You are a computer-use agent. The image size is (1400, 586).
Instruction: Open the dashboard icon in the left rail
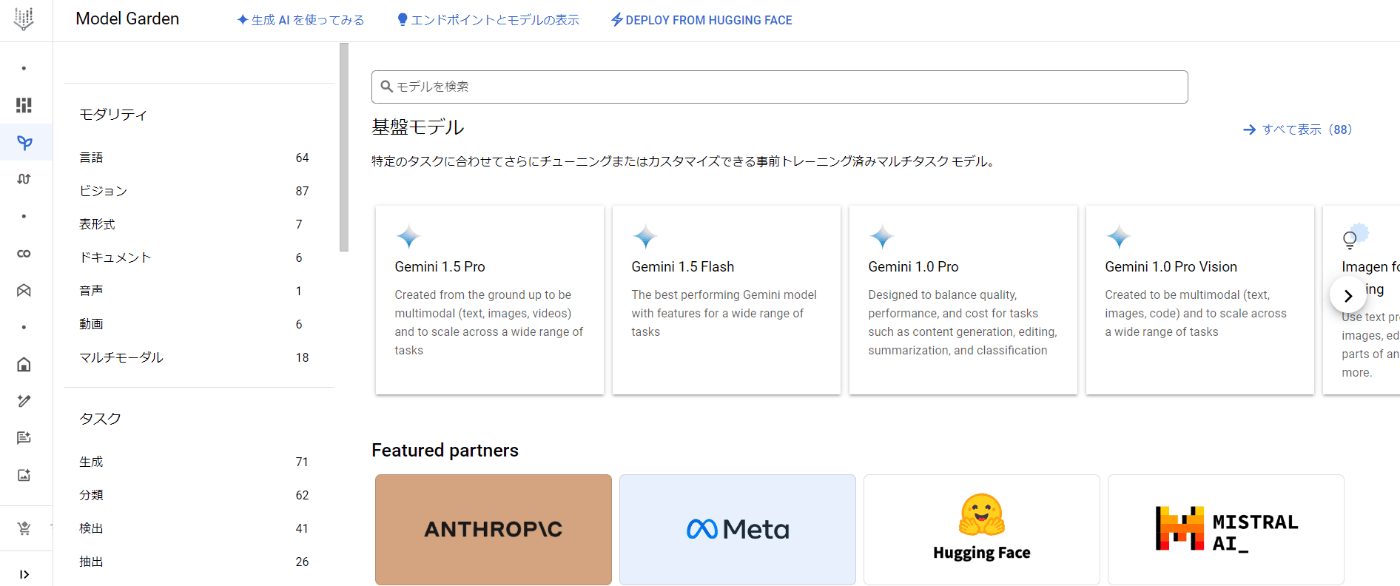click(24, 105)
